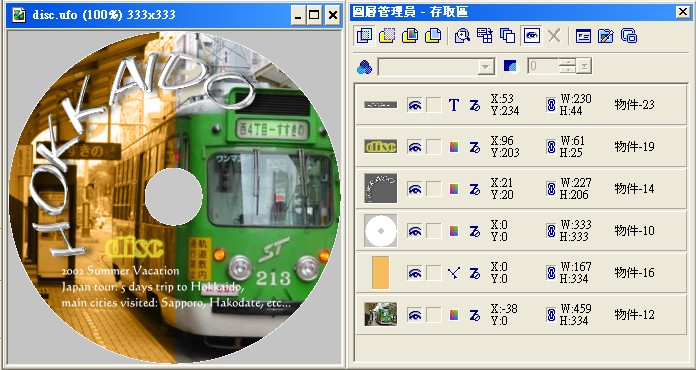Click the yellow dashed-outline layer toolbar icon
This screenshot has height=370, width=696.
387,35
